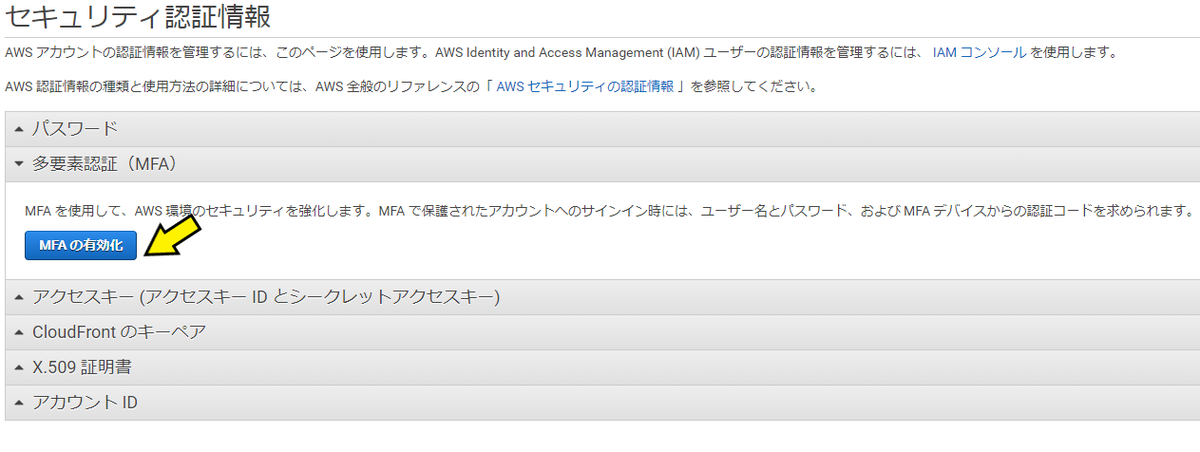Click the triangle icon beside パスワード

coord(19,129)
